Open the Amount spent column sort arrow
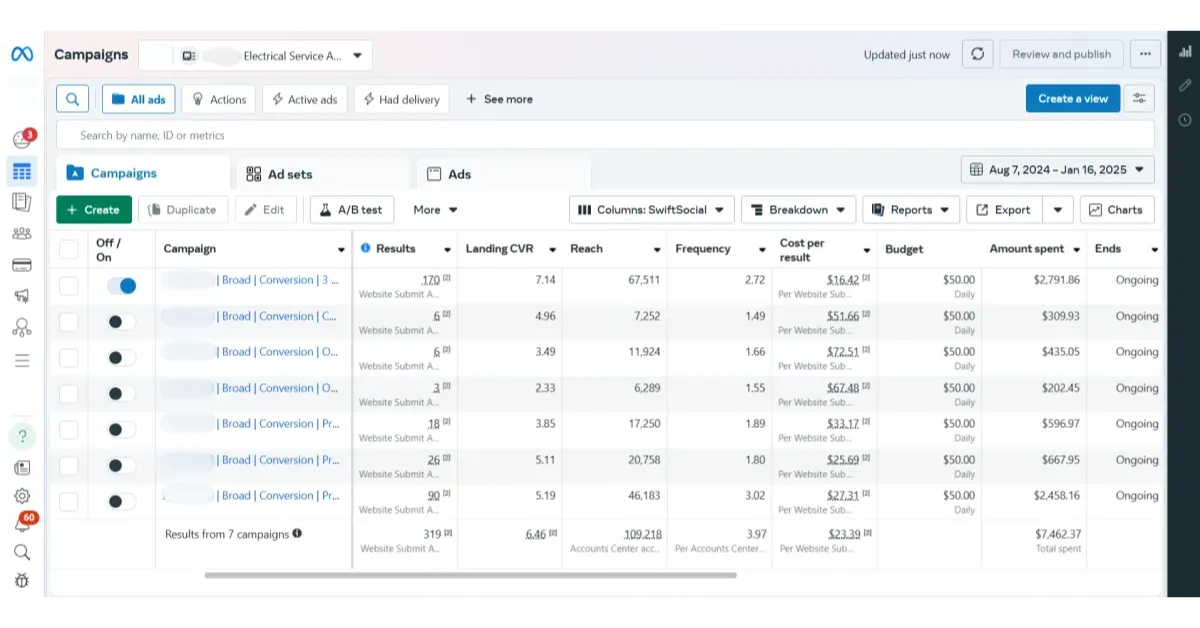This screenshot has width=1200, height=628. point(1076,249)
